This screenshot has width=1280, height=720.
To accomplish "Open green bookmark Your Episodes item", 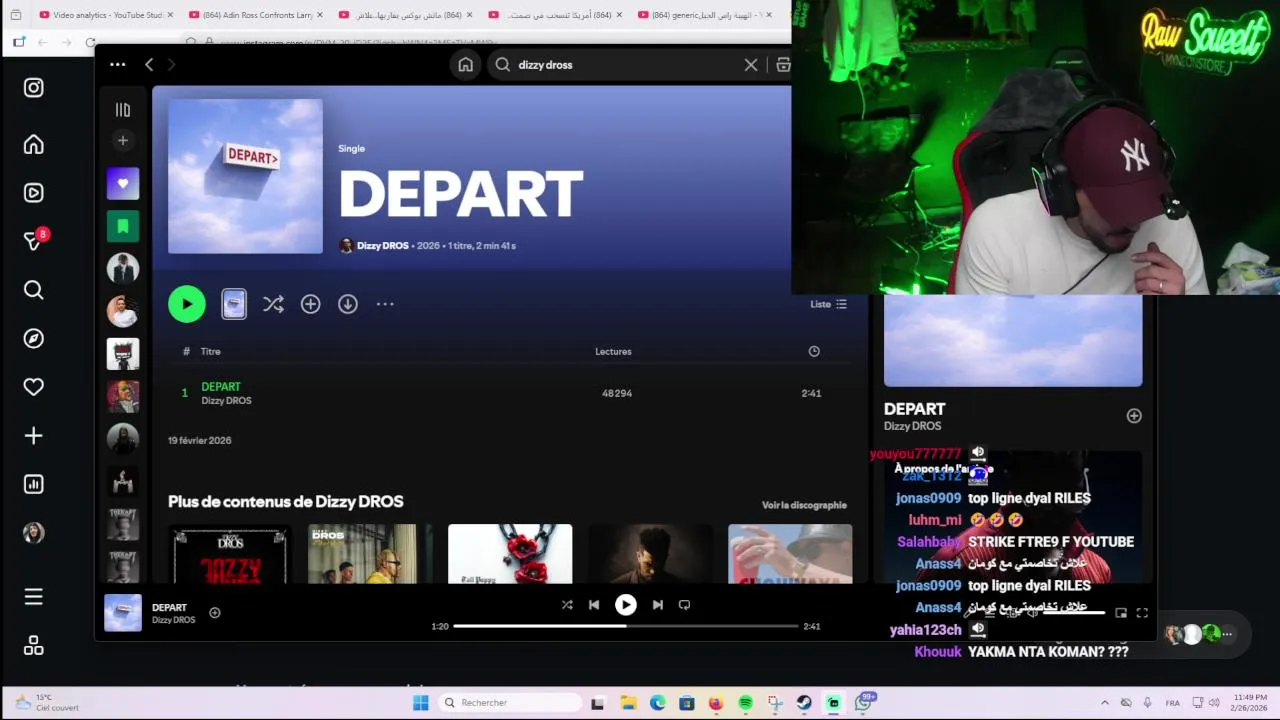I will tap(123, 226).
